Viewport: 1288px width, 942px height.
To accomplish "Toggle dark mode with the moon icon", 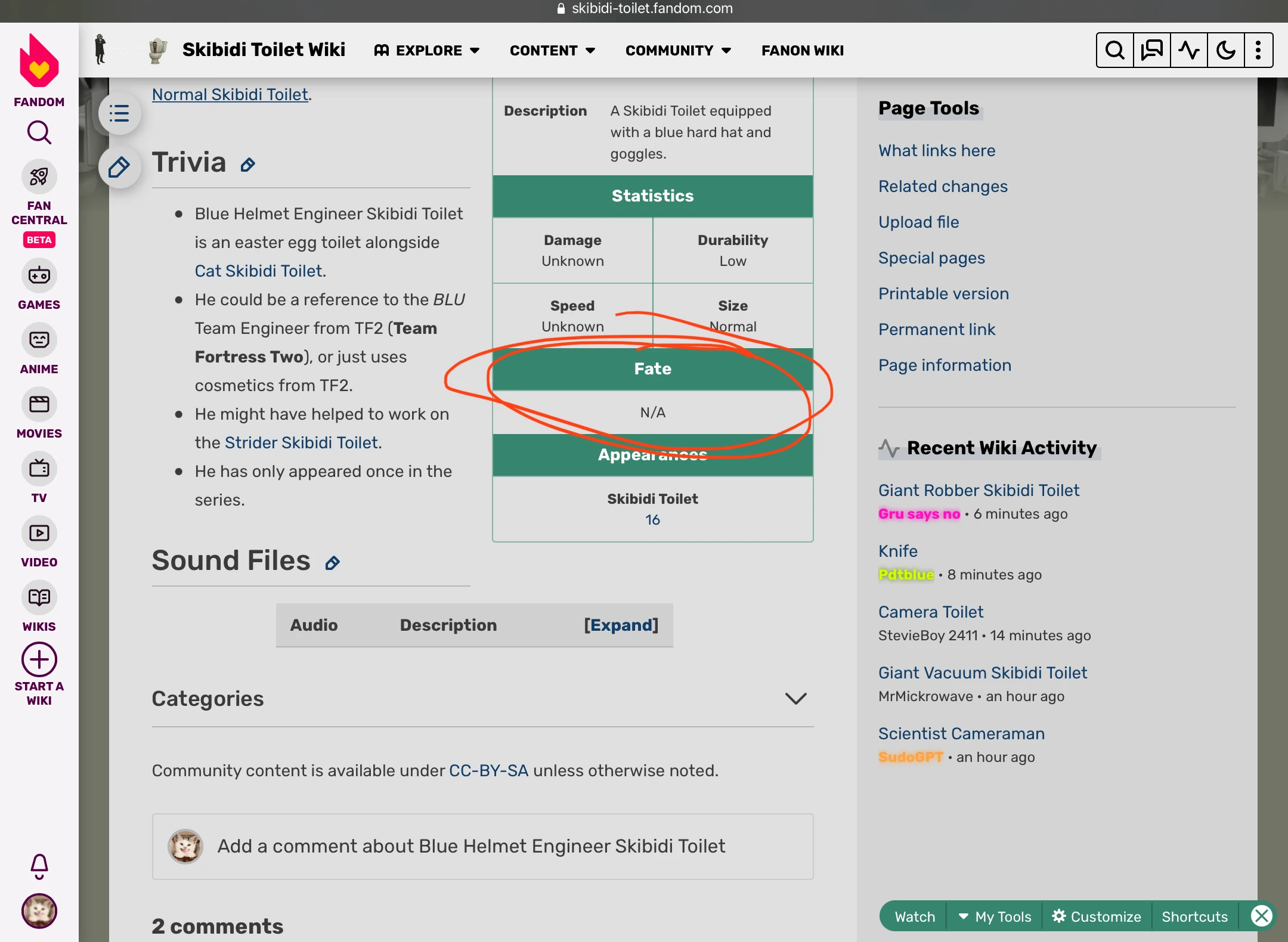I will 1225,50.
